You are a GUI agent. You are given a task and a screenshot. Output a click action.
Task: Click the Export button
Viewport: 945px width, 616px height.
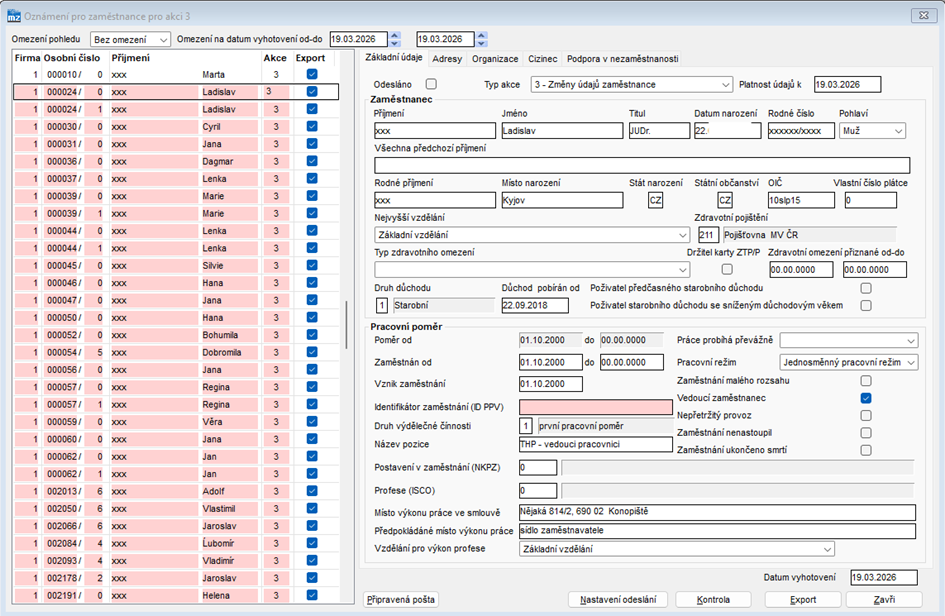pyautogui.click(x=803, y=600)
